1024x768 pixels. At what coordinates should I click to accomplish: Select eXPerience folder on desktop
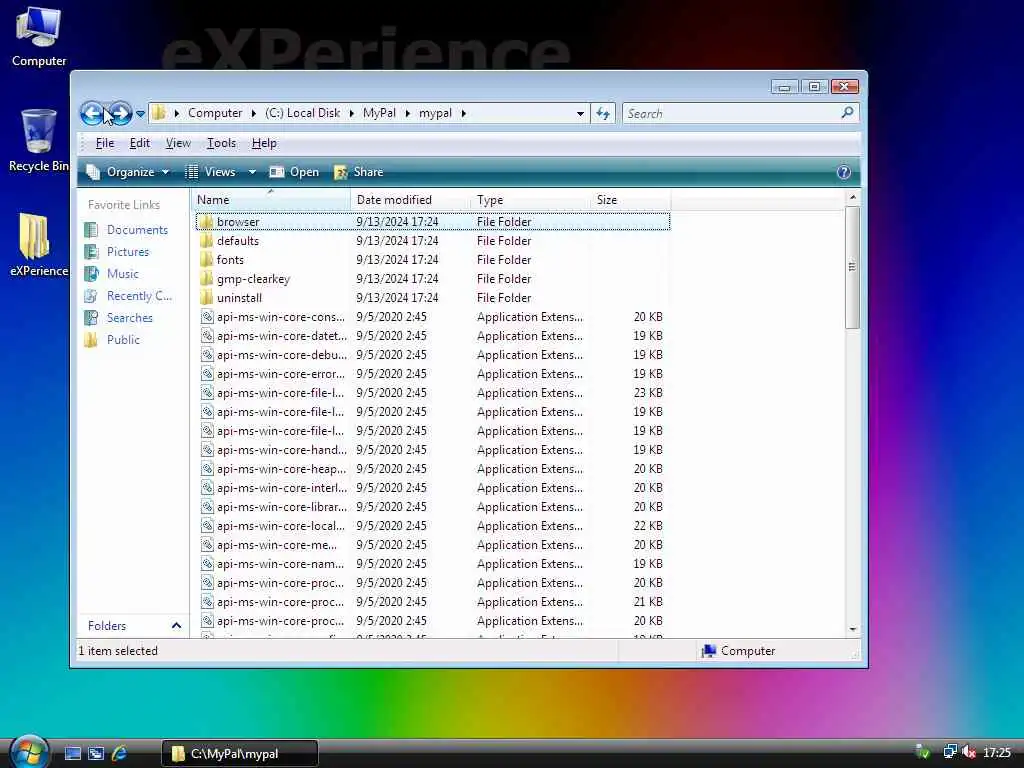(39, 245)
